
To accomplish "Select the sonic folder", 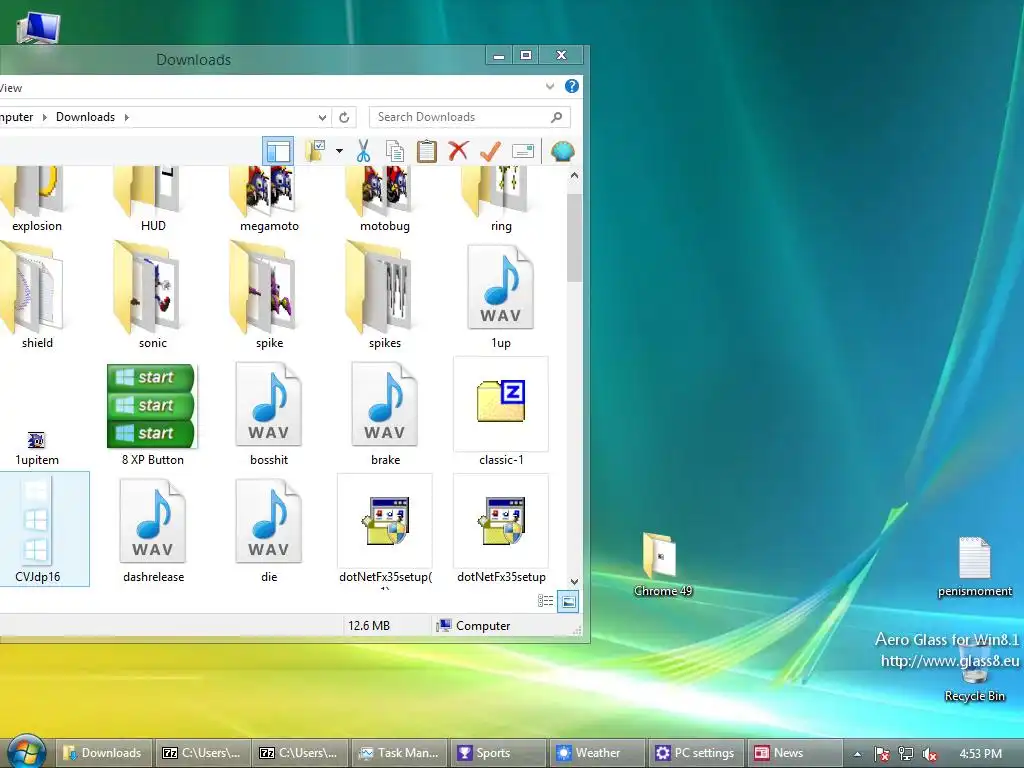I will pos(153,295).
